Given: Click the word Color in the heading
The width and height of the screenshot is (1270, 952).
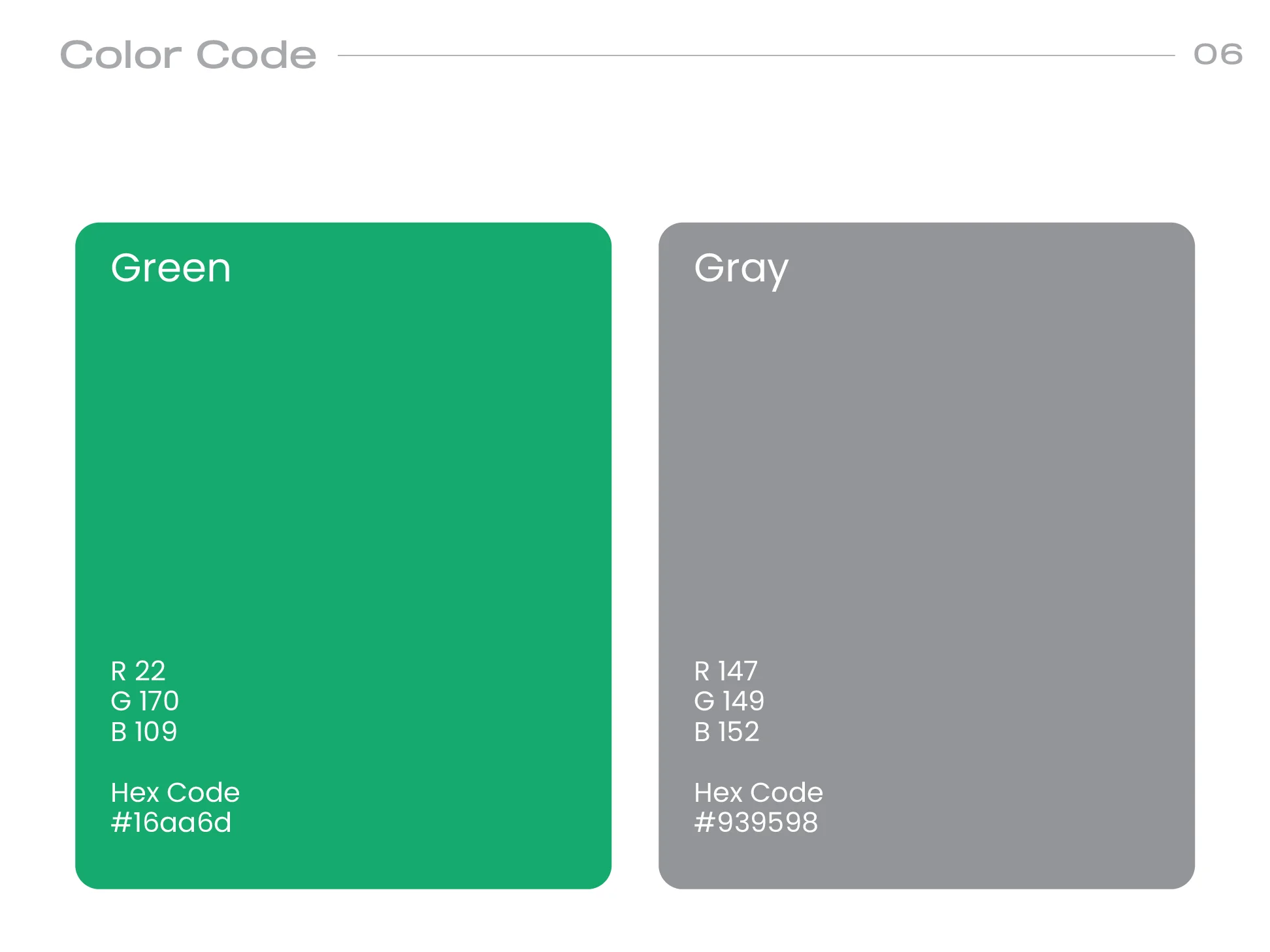Looking at the screenshot, I should [x=121, y=55].
